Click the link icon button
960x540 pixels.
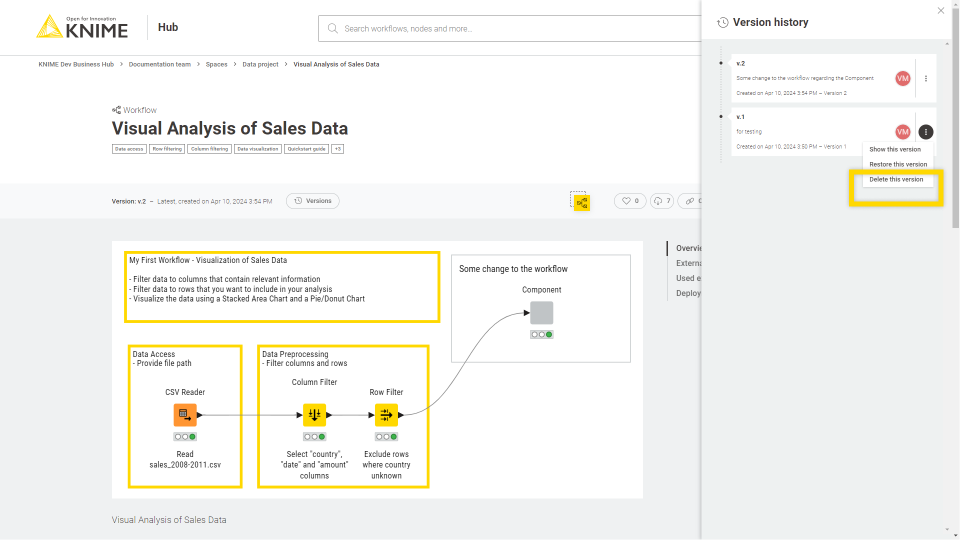690,201
